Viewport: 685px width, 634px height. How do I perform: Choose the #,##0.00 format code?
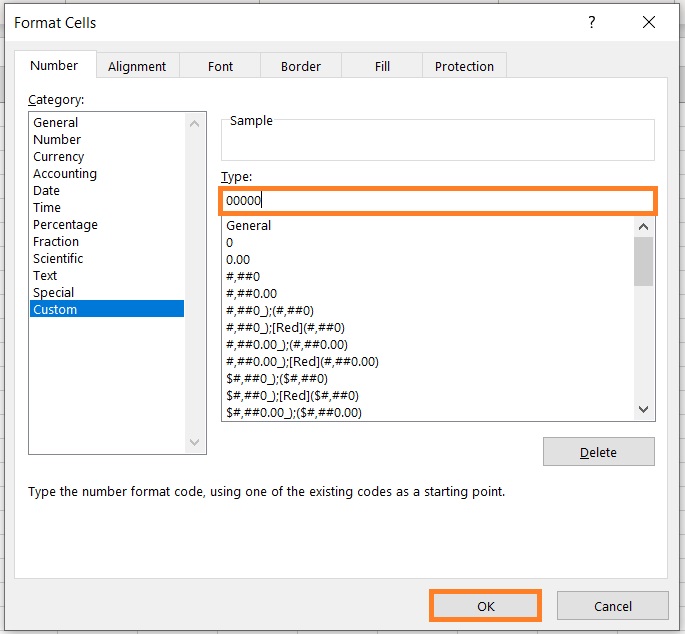point(428,294)
